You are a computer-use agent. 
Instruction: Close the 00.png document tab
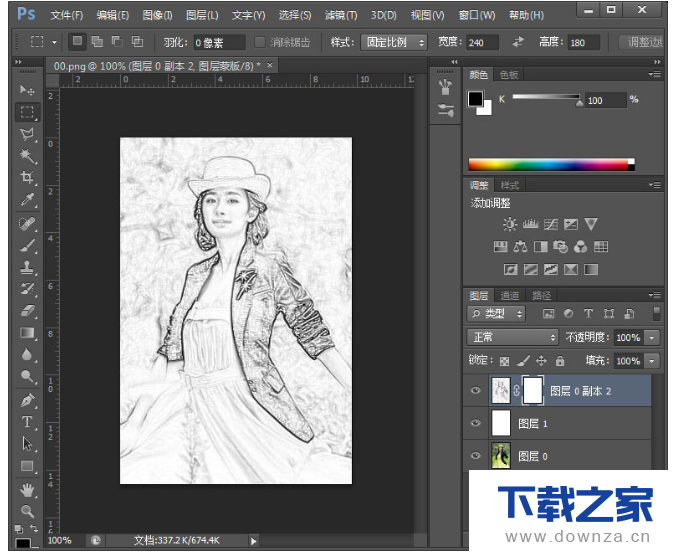point(270,65)
